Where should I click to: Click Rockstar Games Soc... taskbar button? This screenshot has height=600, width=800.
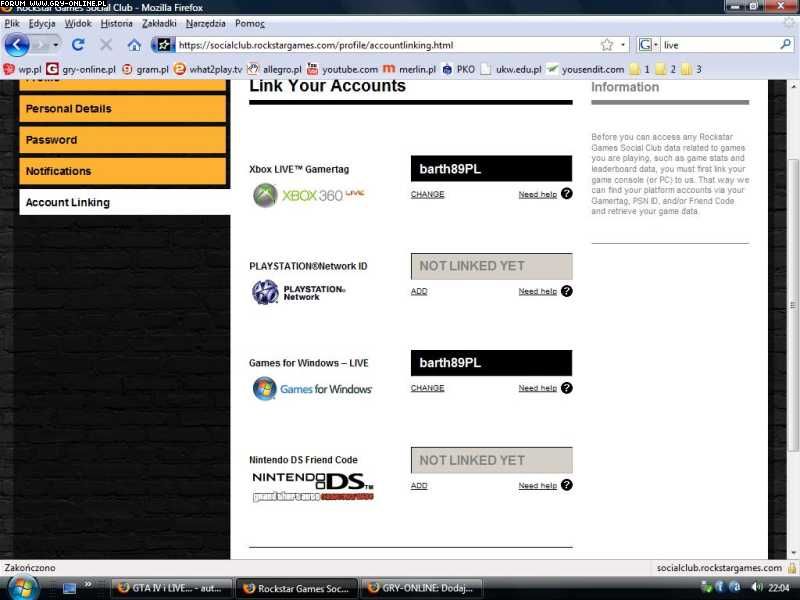(296, 588)
